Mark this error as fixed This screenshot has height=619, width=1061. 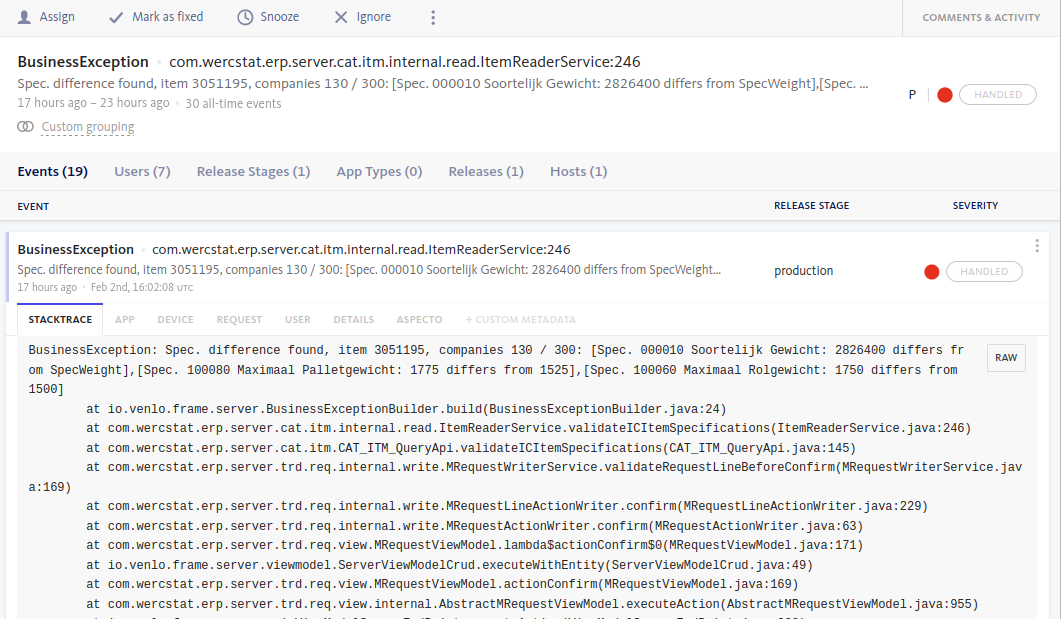point(156,17)
